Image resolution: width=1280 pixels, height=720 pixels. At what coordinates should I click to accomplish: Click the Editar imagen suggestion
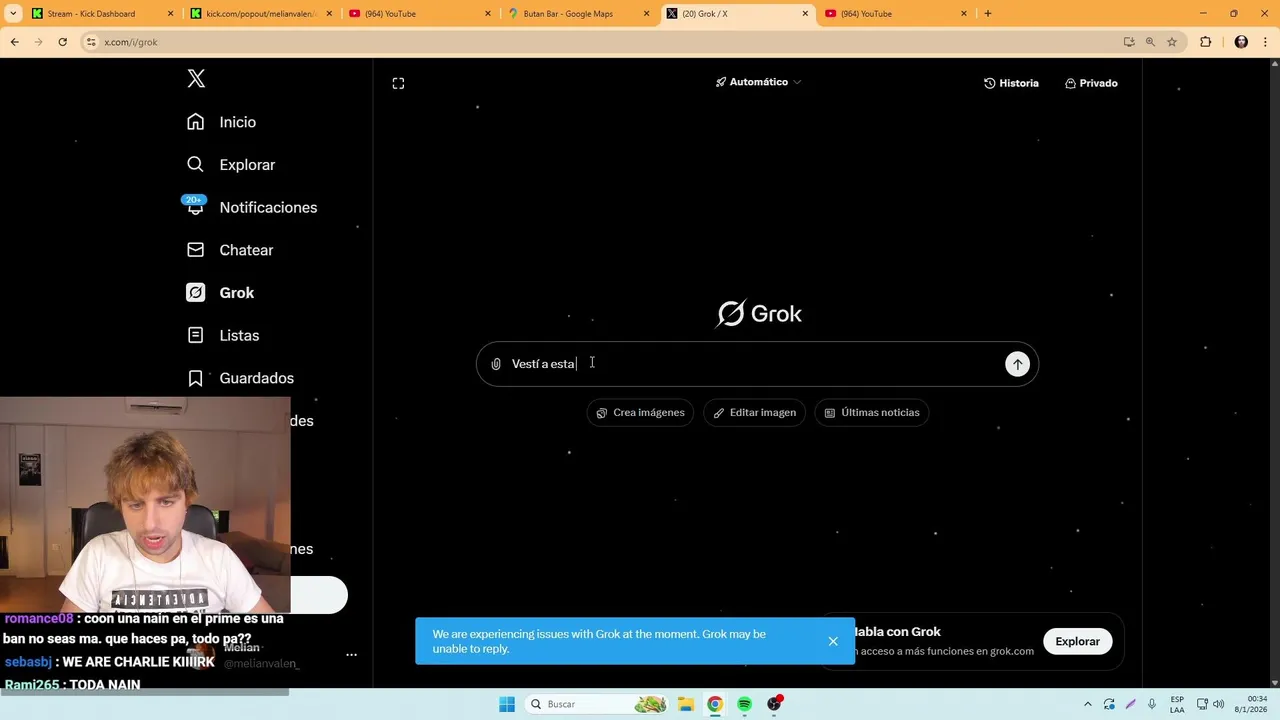754,413
